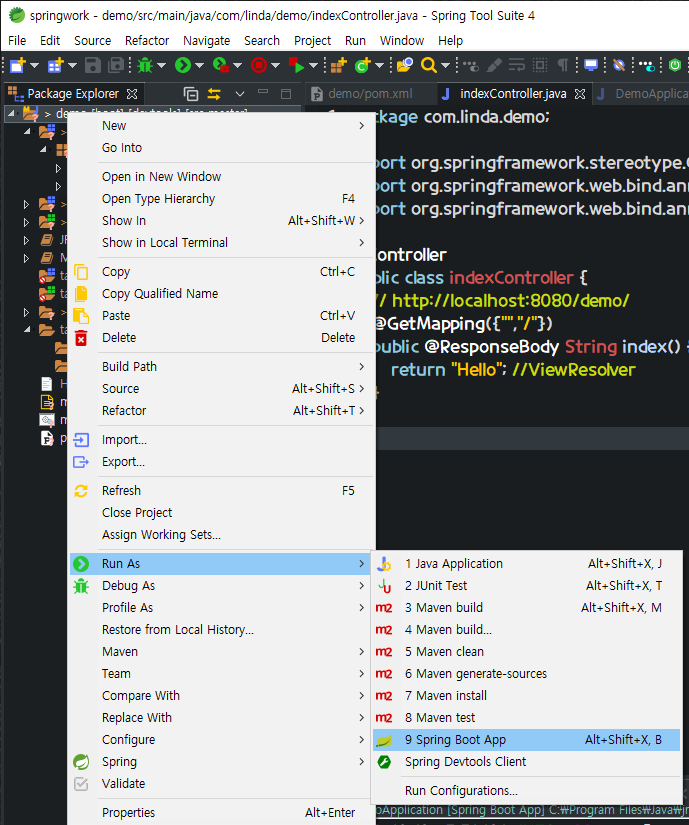Choose Export... in the context menu
Screen dimensions: 689x825
(x=221, y=461)
